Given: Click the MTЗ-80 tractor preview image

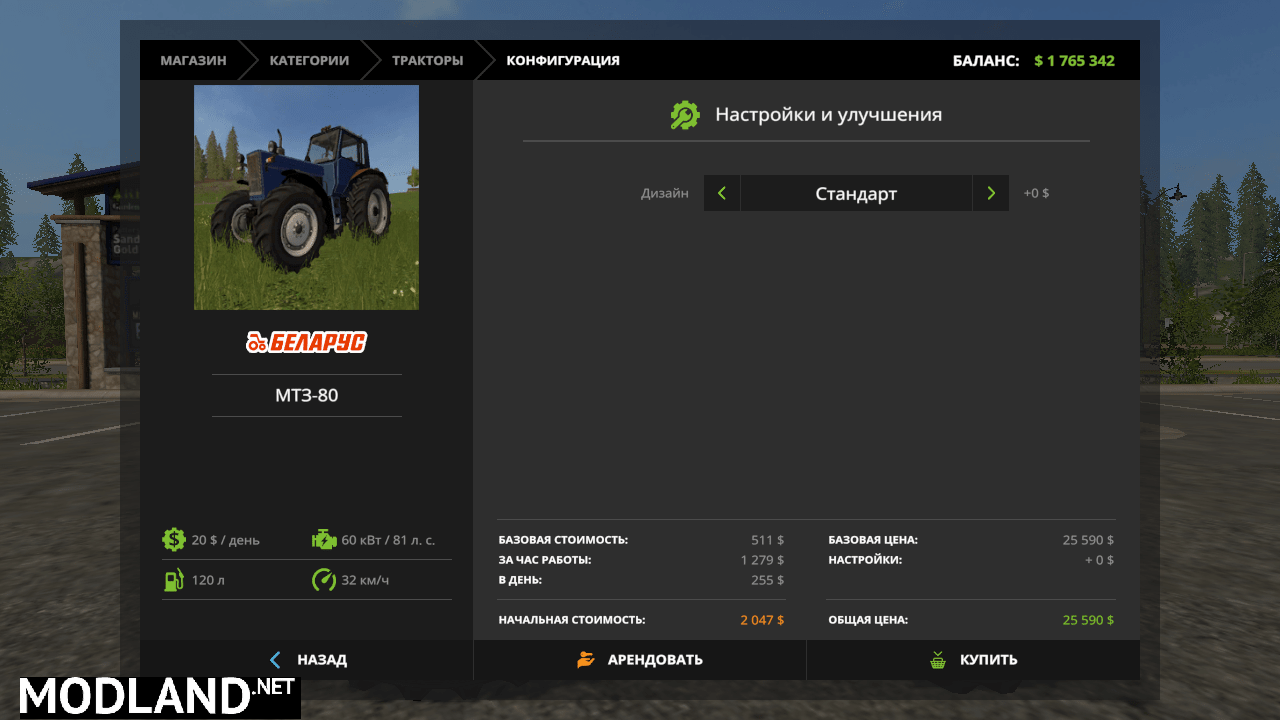Looking at the screenshot, I should (x=306, y=197).
